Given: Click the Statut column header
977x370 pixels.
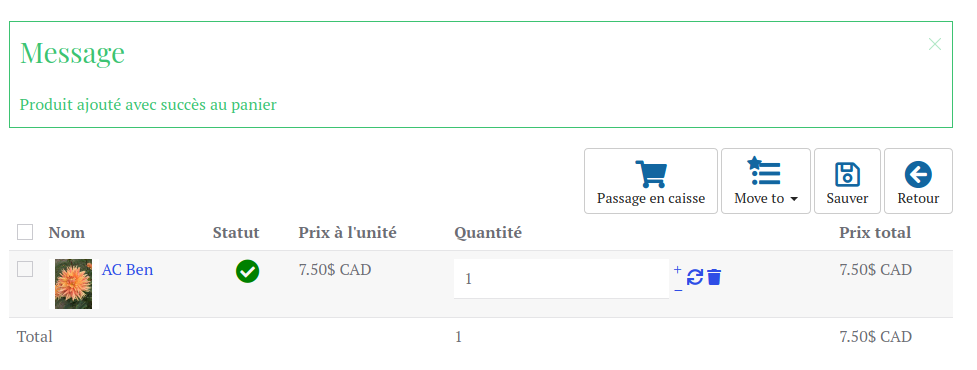Looking at the screenshot, I should point(236,233).
